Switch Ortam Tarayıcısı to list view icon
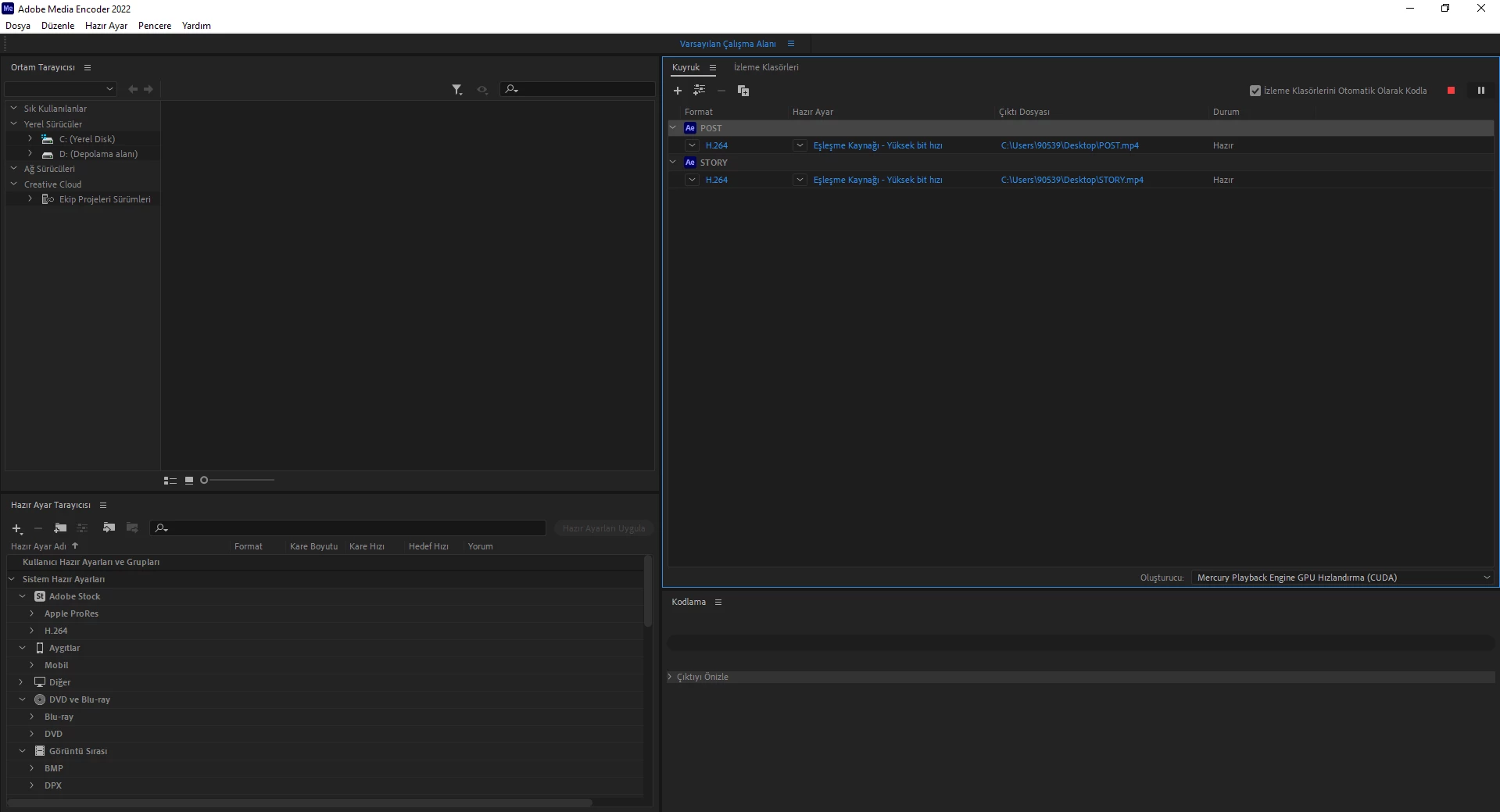1500x812 pixels. click(170, 481)
